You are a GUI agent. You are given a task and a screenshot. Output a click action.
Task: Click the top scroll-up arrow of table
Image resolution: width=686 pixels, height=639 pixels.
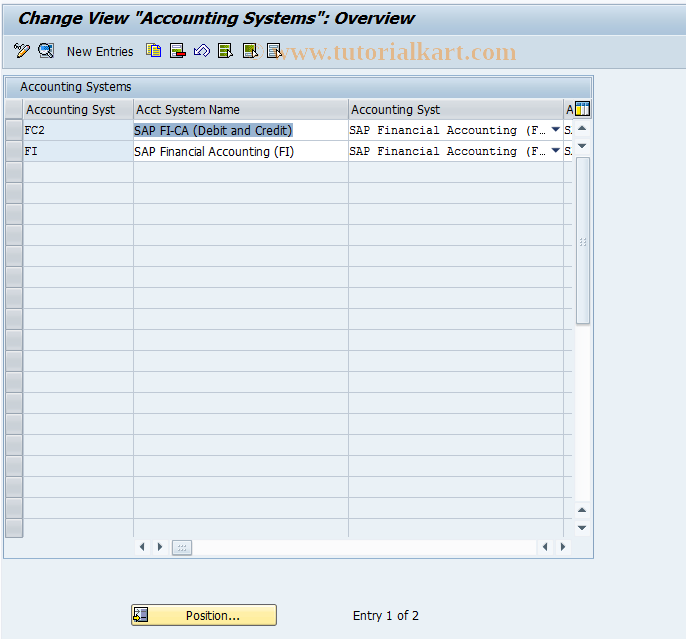[582, 129]
